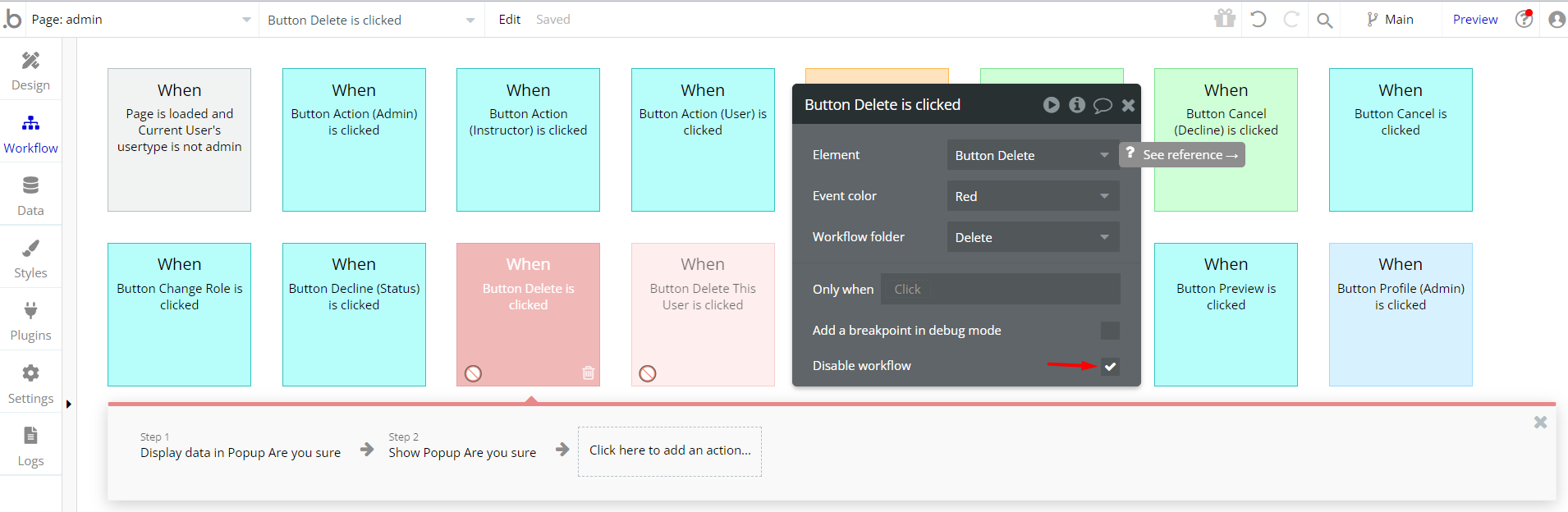Click the comment bubble icon in property panel
The height and width of the screenshot is (512, 1568).
[x=1103, y=105]
